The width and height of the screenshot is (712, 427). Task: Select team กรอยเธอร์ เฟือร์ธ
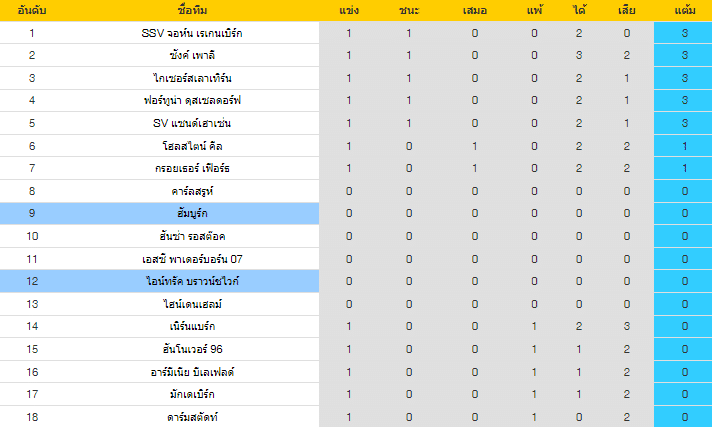pyautogui.click(x=192, y=168)
